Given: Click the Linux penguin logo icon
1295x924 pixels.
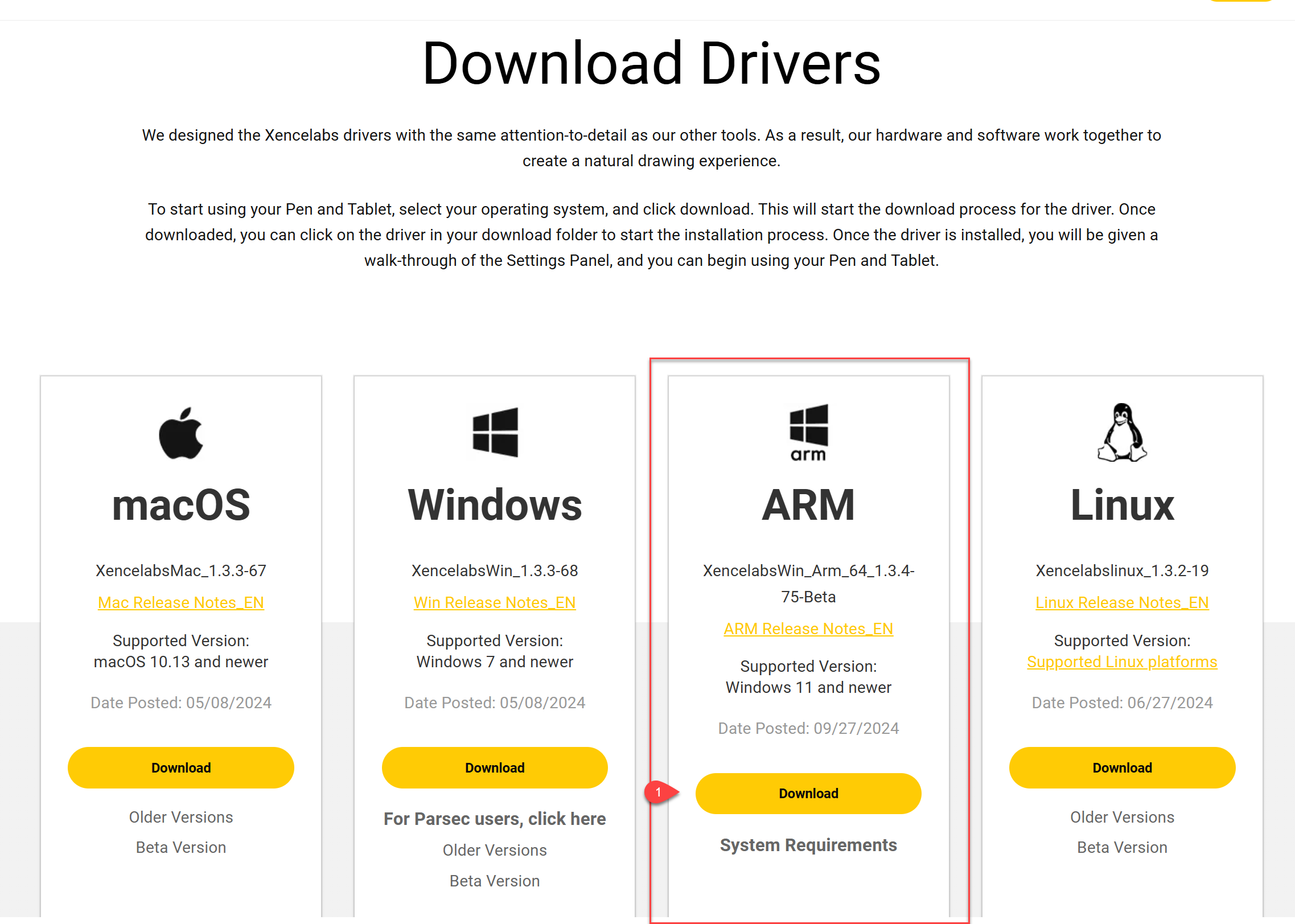Looking at the screenshot, I should (x=1122, y=433).
